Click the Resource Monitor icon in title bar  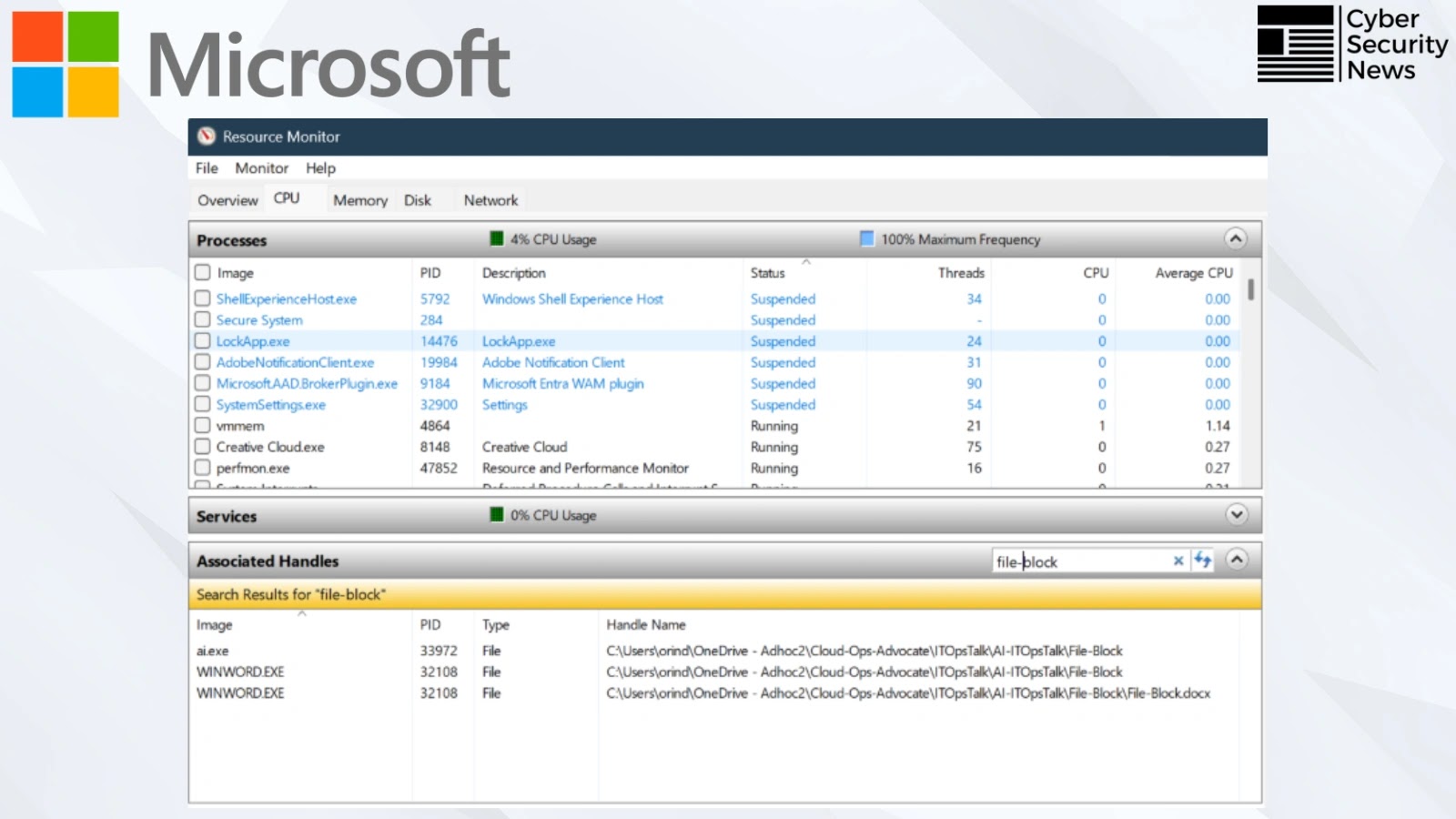pos(206,136)
